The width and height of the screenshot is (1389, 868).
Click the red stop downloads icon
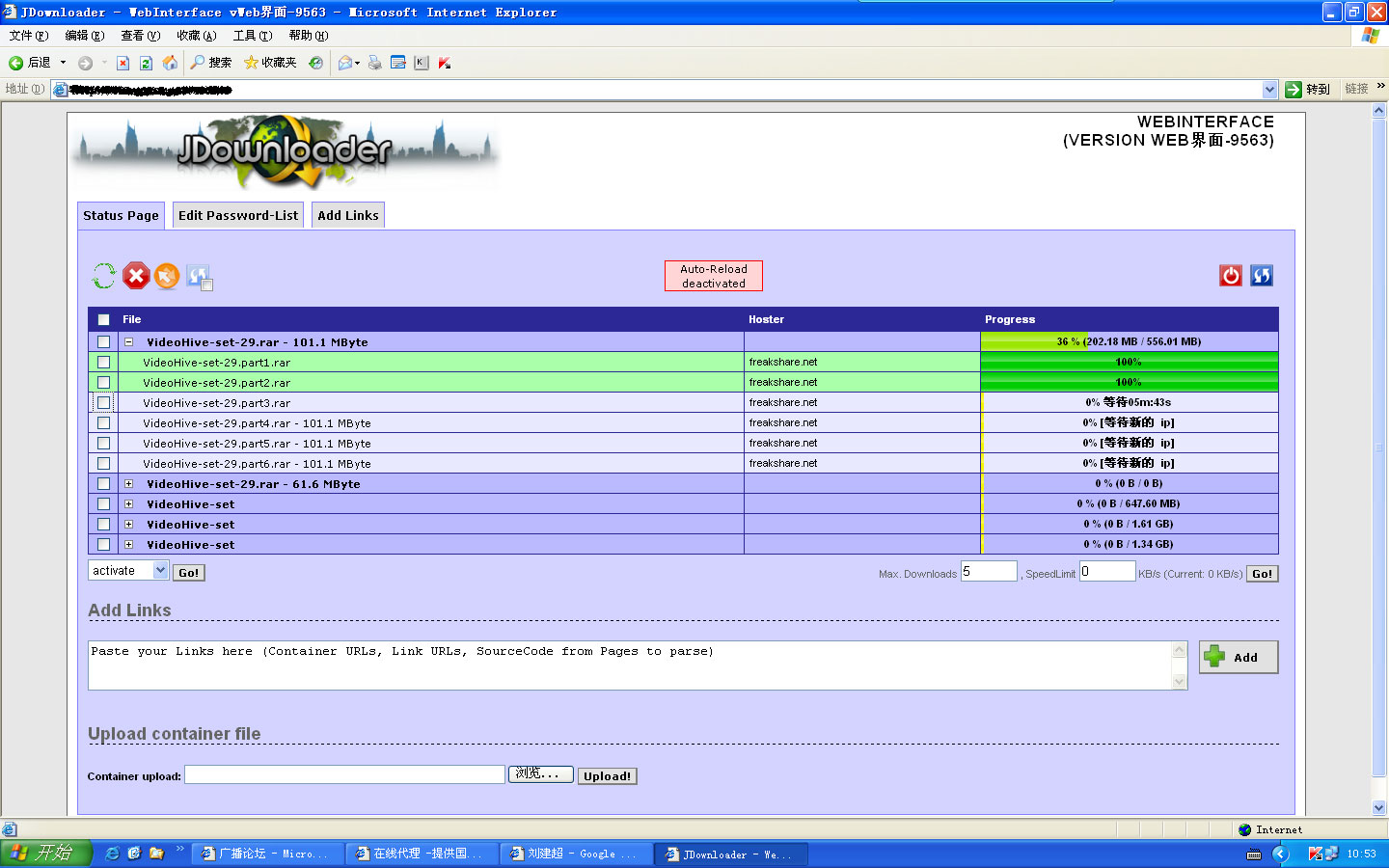point(136,276)
